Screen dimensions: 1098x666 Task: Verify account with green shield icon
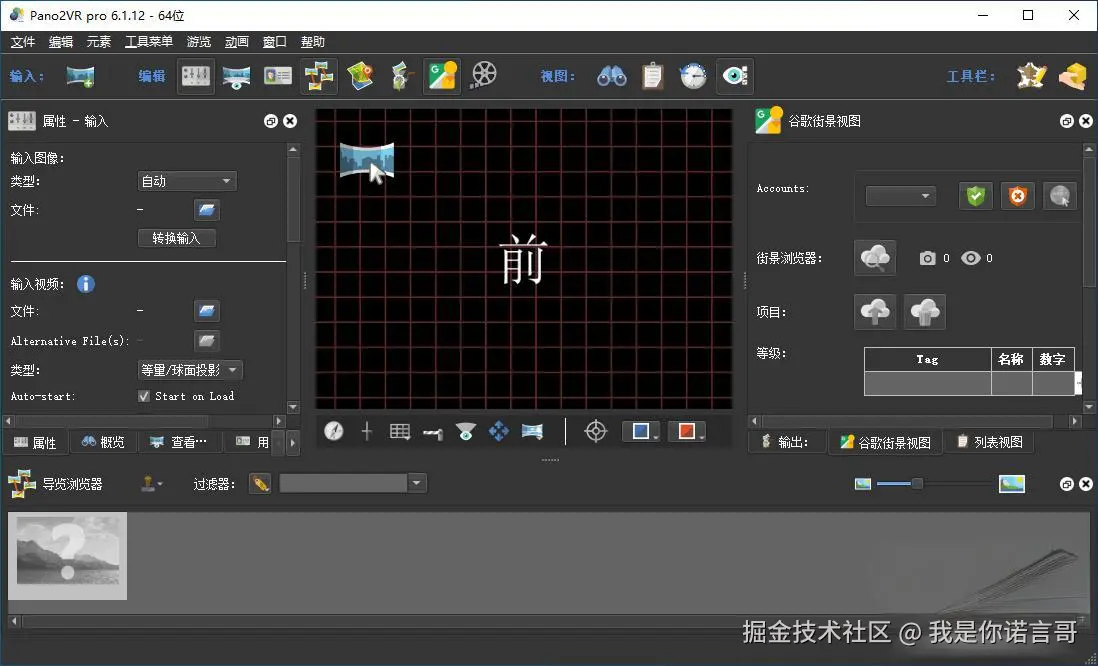(x=975, y=195)
